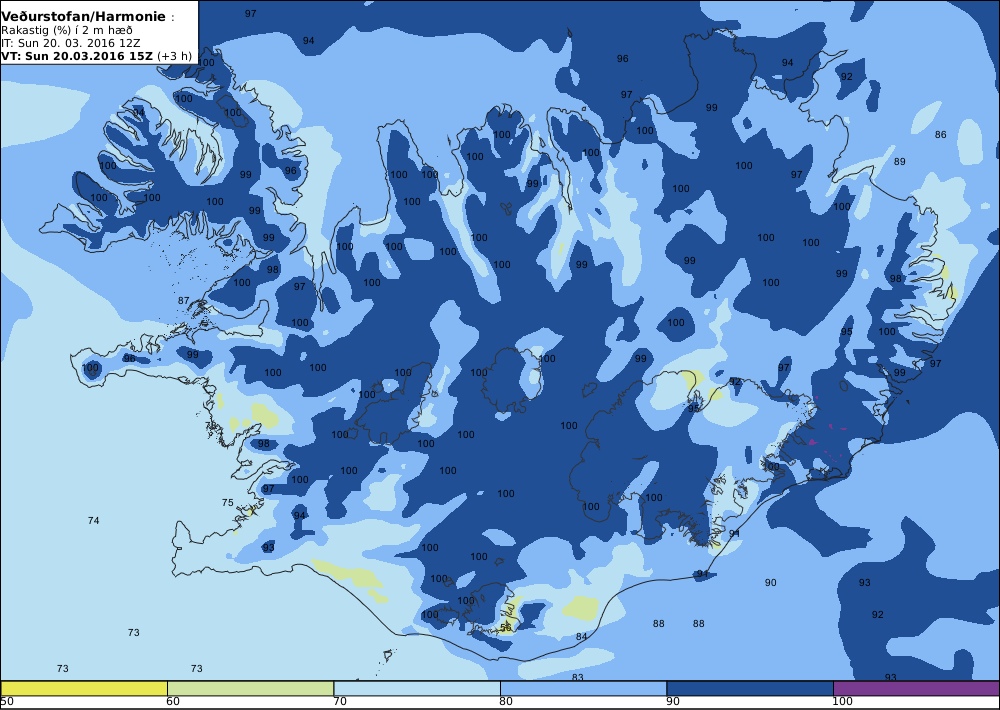
Task: Click the yellow 50–60 legend swatch
Action: 84,688
